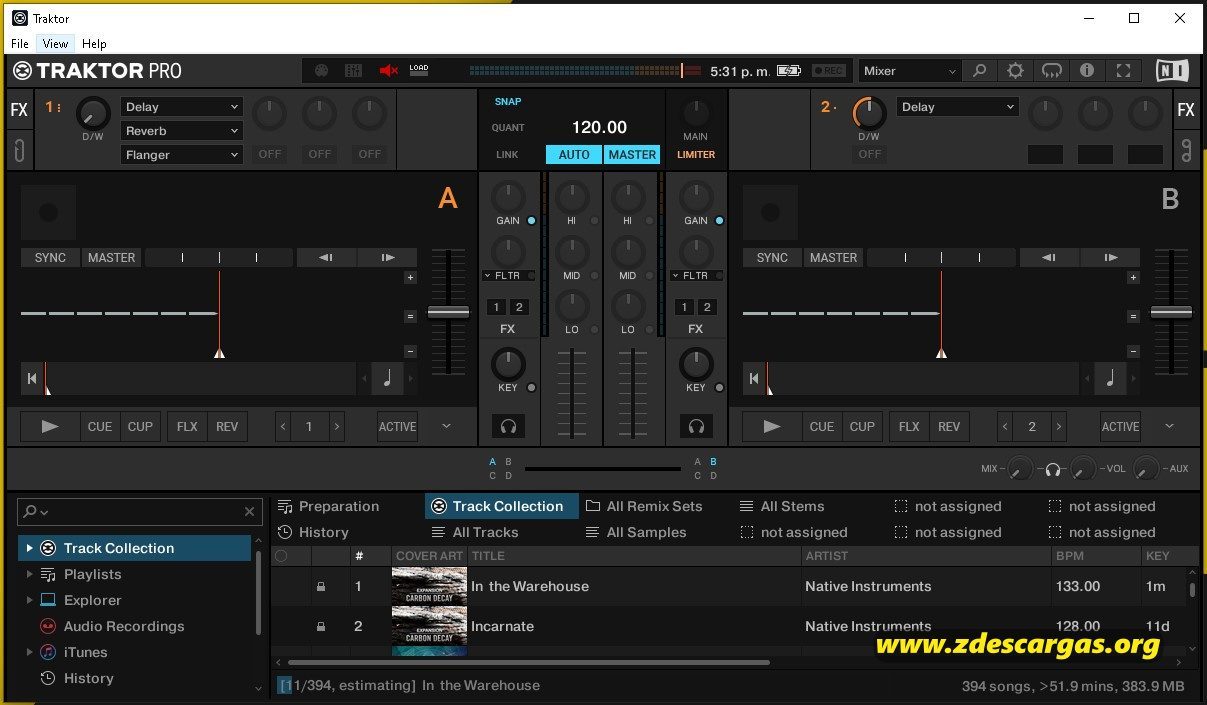This screenshot has width=1207, height=705.
Task: Click the magnifier search icon in header
Action: pos(980,71)
